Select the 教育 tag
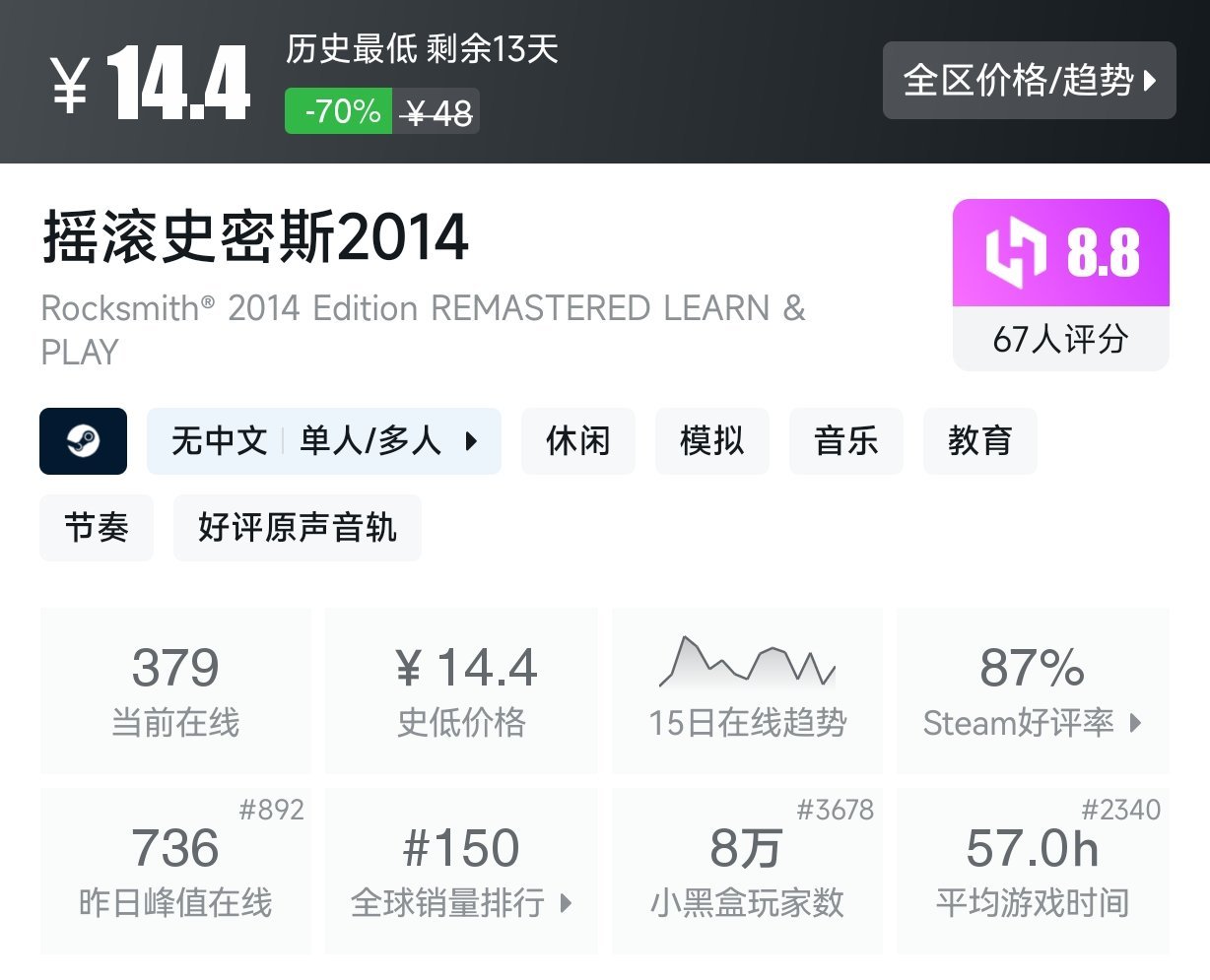1210x980 pixels. (x=980, y=441)
